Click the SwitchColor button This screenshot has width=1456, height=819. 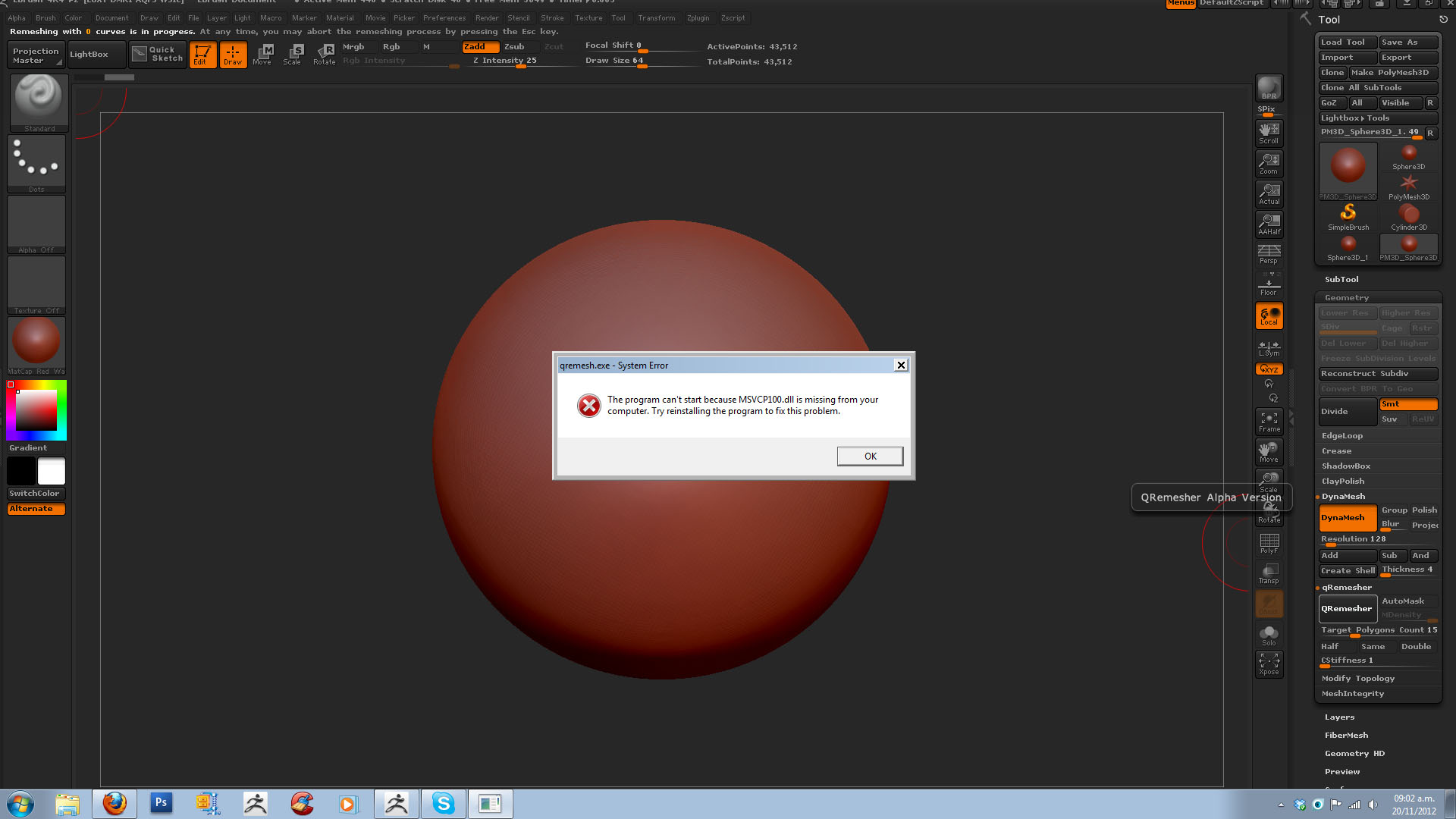click(x=36, y=493)
